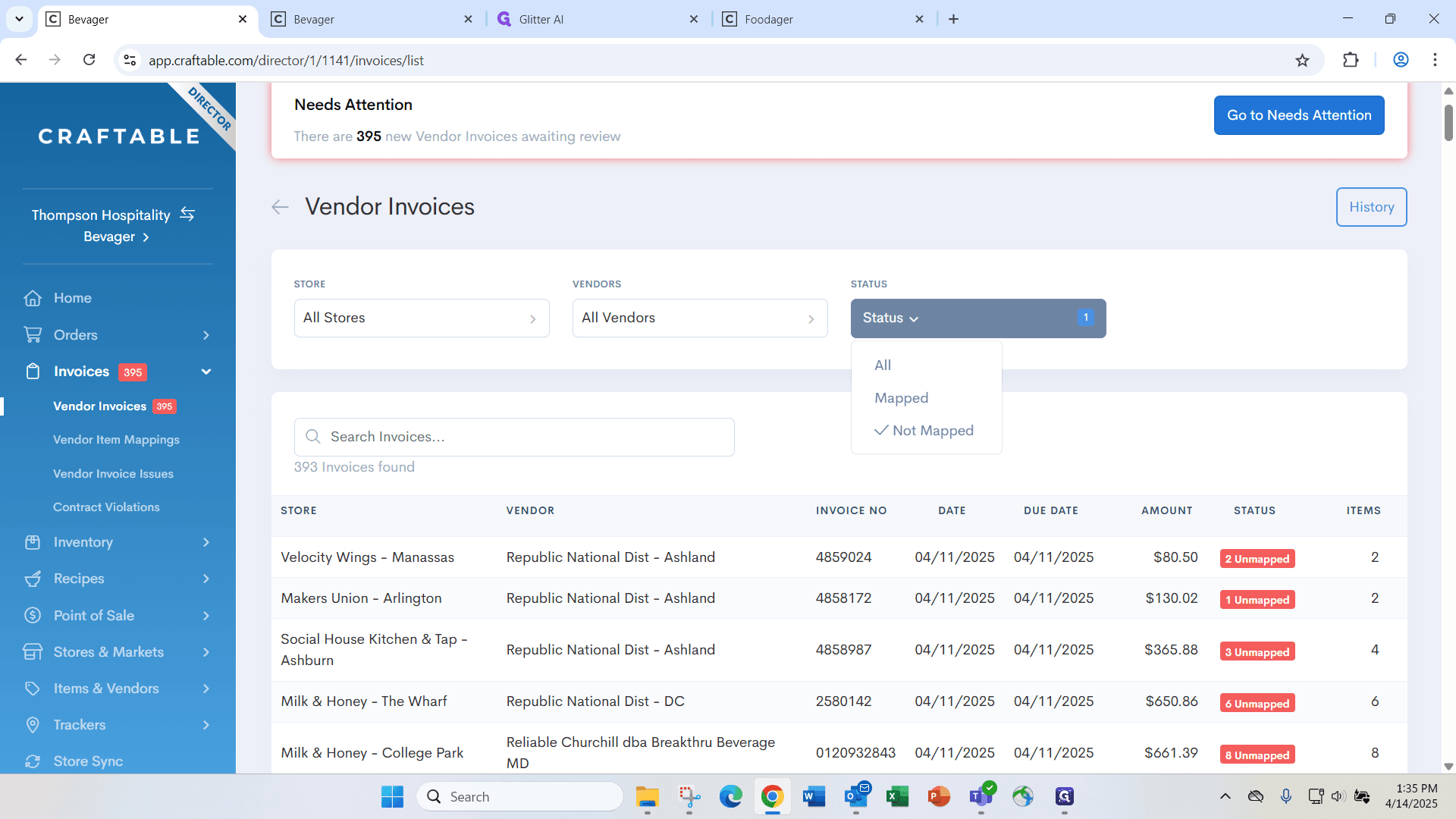Click the site information icon in address bar
Screen dimensions: 1456x819
coord(130,60)
